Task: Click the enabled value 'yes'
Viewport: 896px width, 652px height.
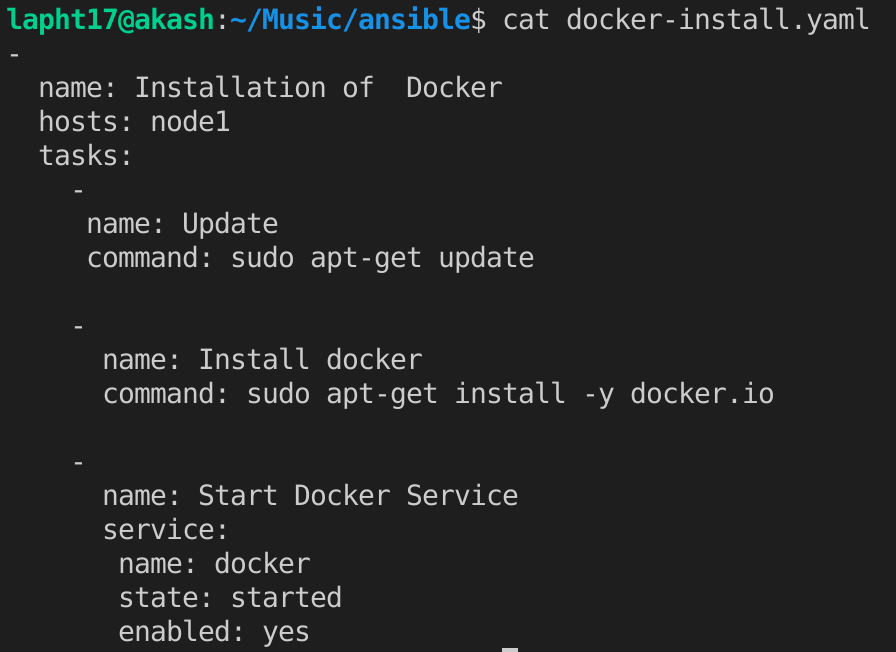Action: (286, 633)
